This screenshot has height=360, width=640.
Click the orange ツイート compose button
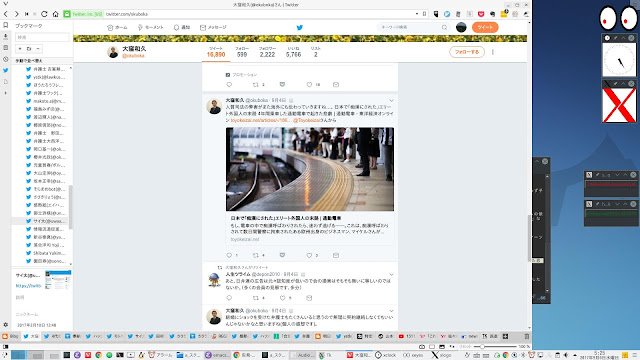[485, 27]
